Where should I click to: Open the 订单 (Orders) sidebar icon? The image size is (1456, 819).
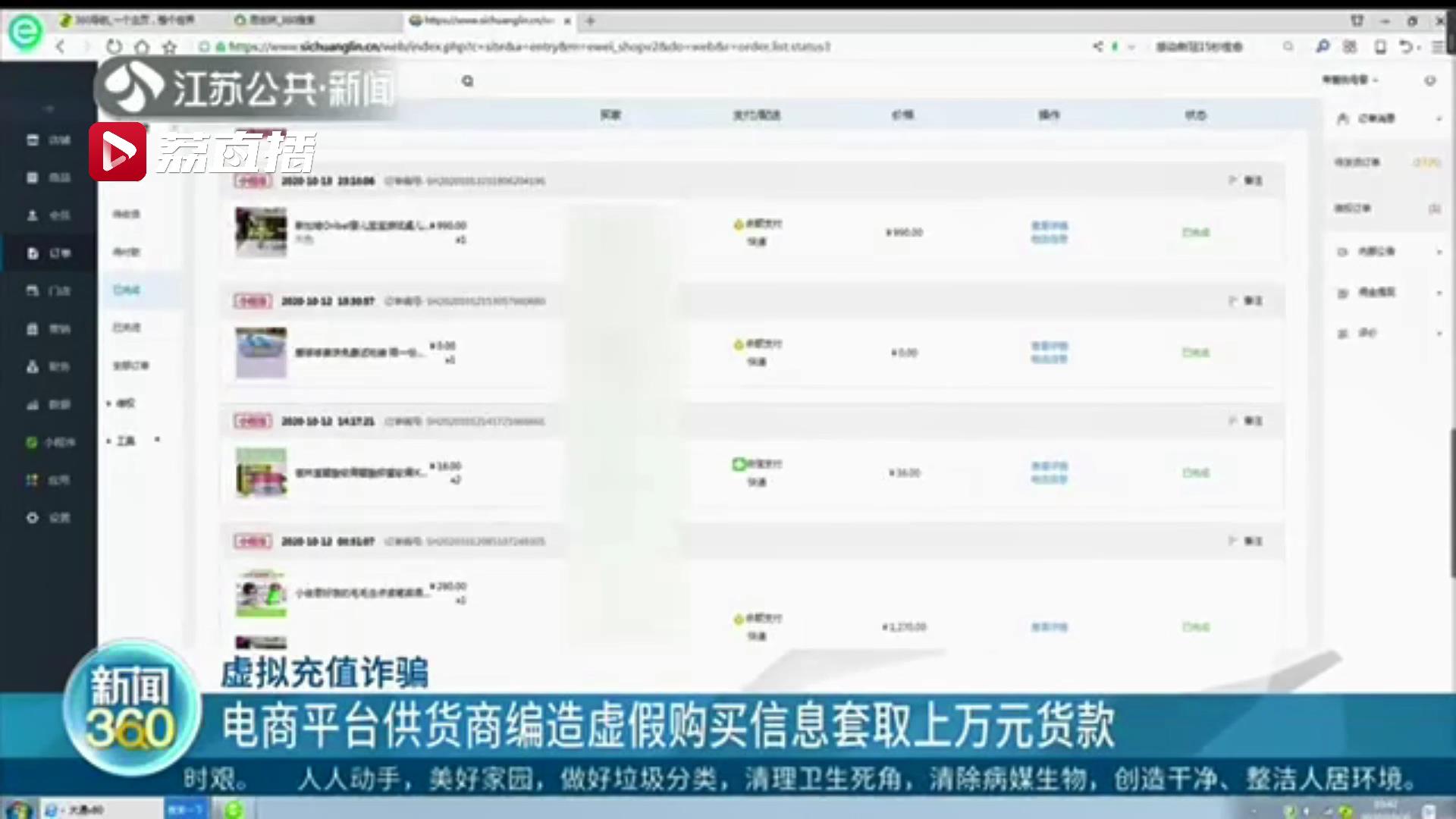33,253
